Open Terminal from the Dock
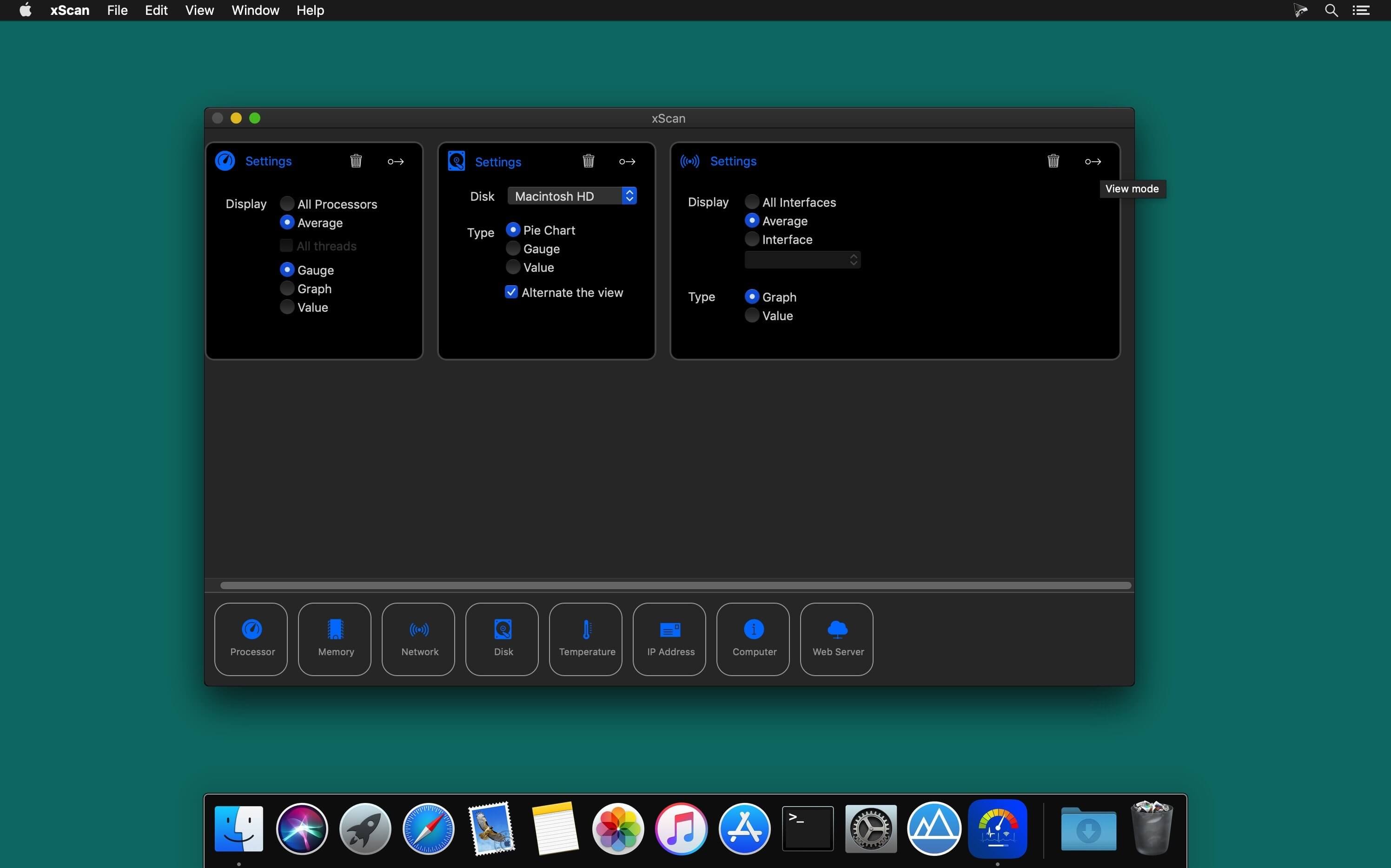This screenshot has height=868, width=1391. (x=808, y=829)
